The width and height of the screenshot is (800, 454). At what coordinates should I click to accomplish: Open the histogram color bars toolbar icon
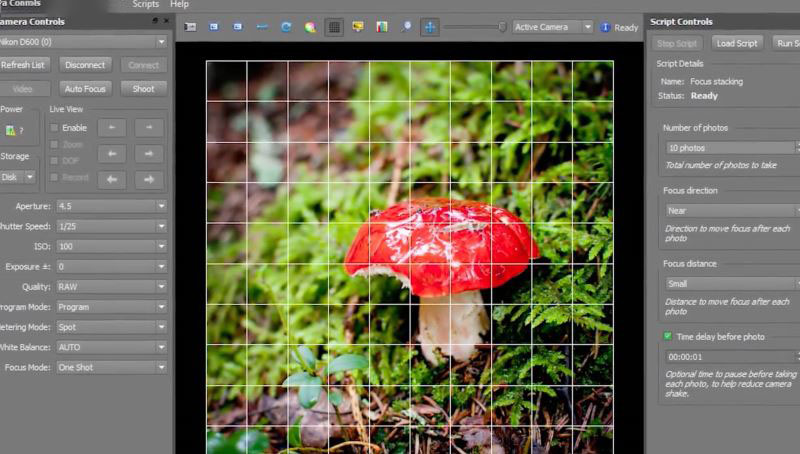[382, 27]
